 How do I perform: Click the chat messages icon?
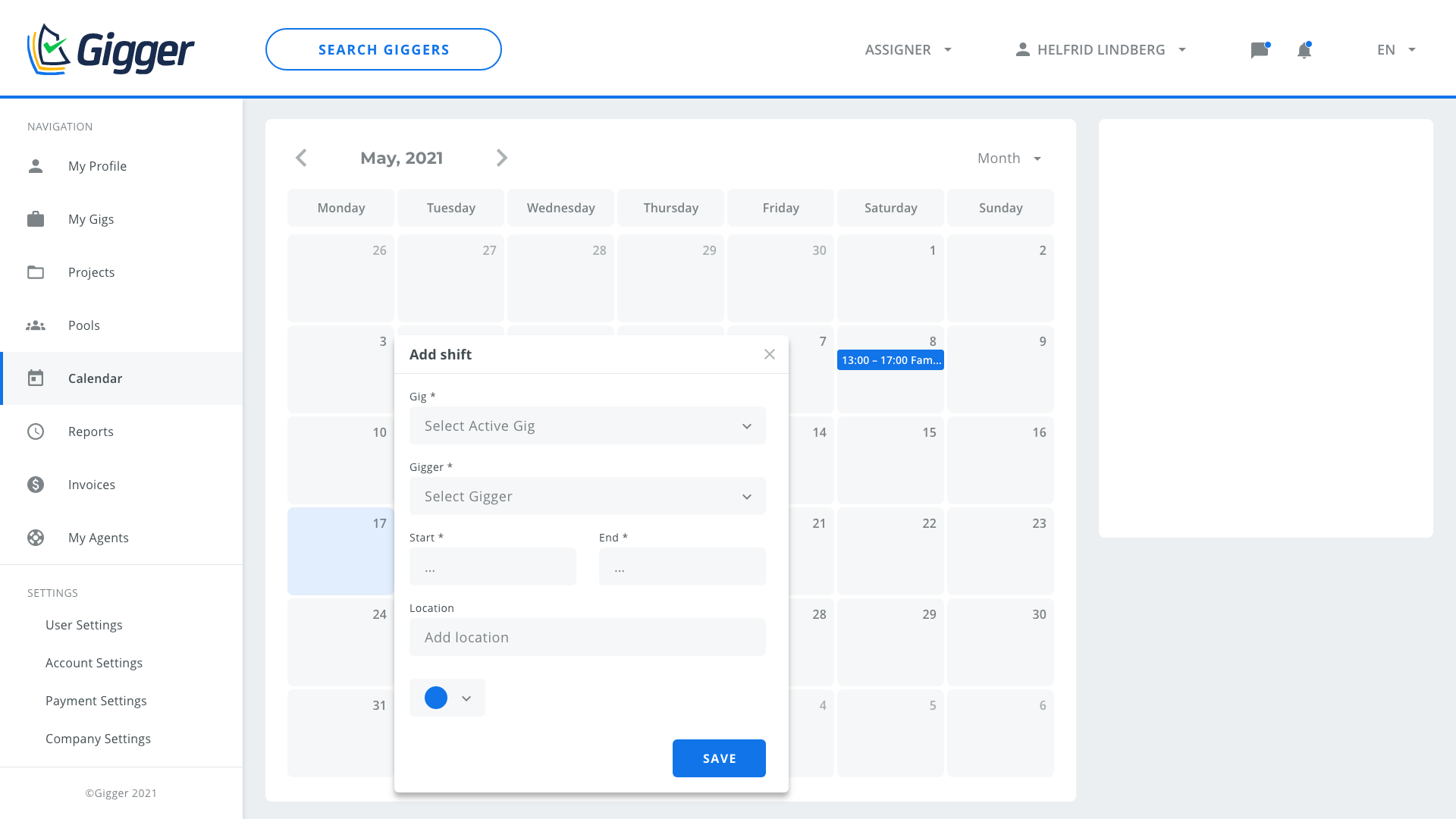[1259, 50]
